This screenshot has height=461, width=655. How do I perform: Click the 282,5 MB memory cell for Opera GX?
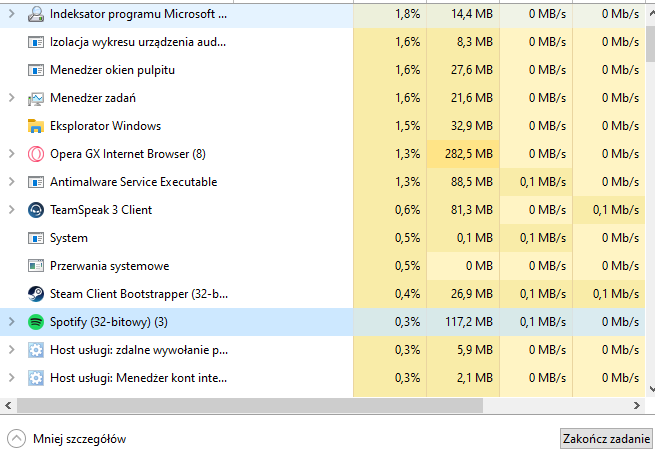pyautogui.click(x=463, y=154)
